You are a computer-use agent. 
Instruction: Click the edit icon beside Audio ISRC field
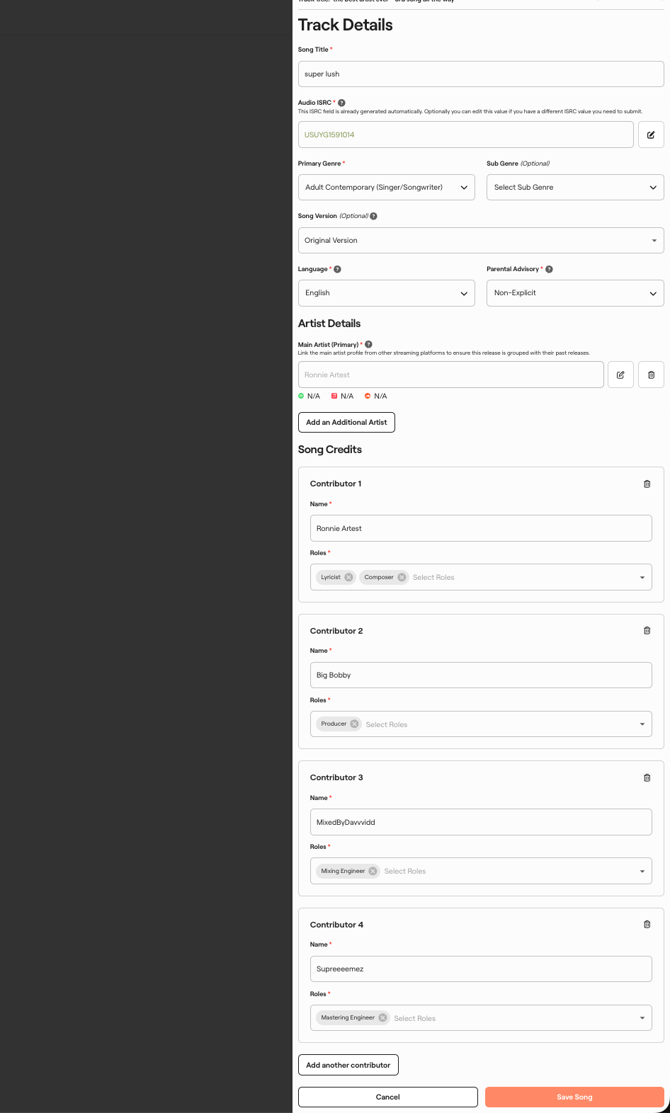click(651, 134)
